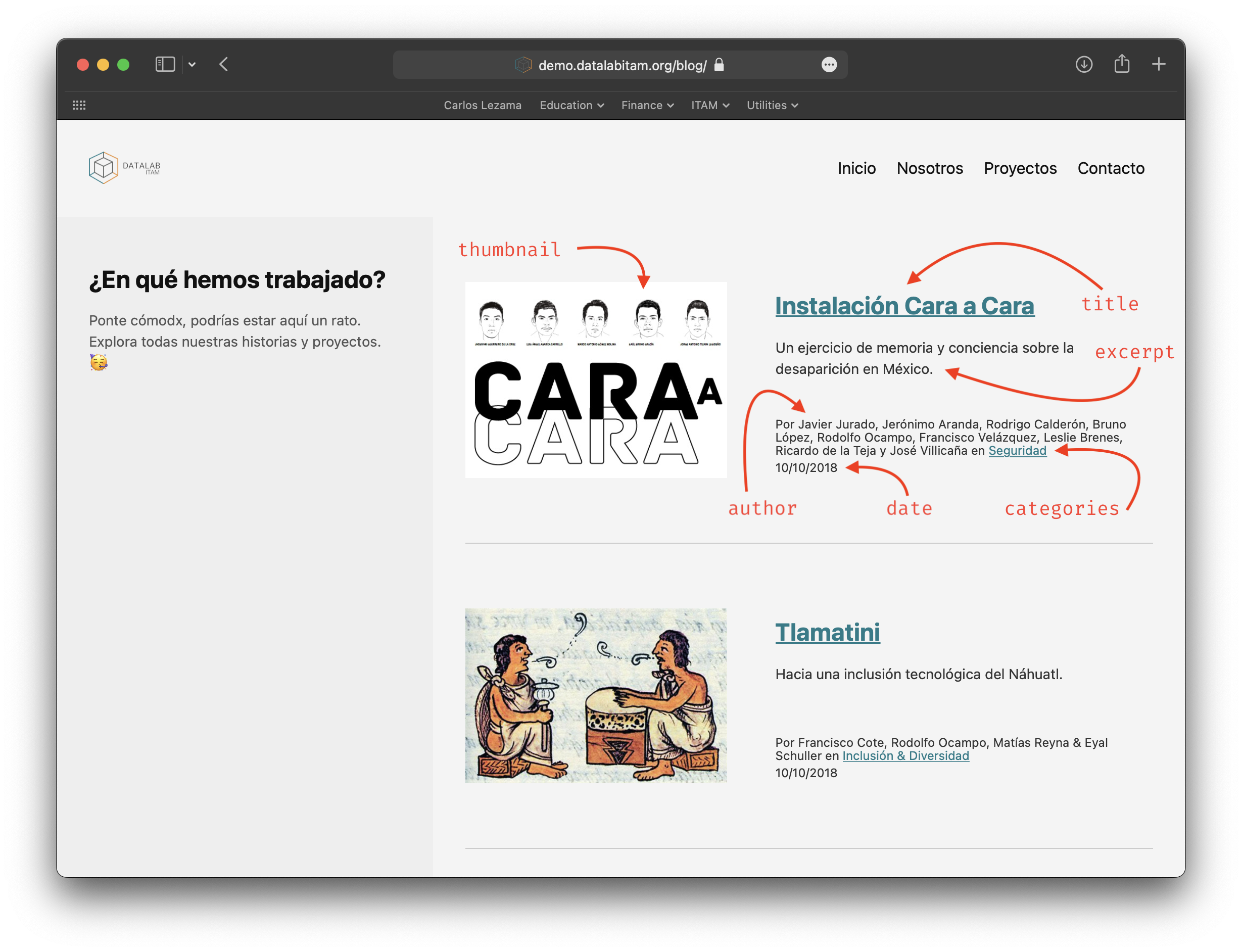
Task: Click the ellipsis button in address bar
Action: pyautogui.click(x=828, y=65)
